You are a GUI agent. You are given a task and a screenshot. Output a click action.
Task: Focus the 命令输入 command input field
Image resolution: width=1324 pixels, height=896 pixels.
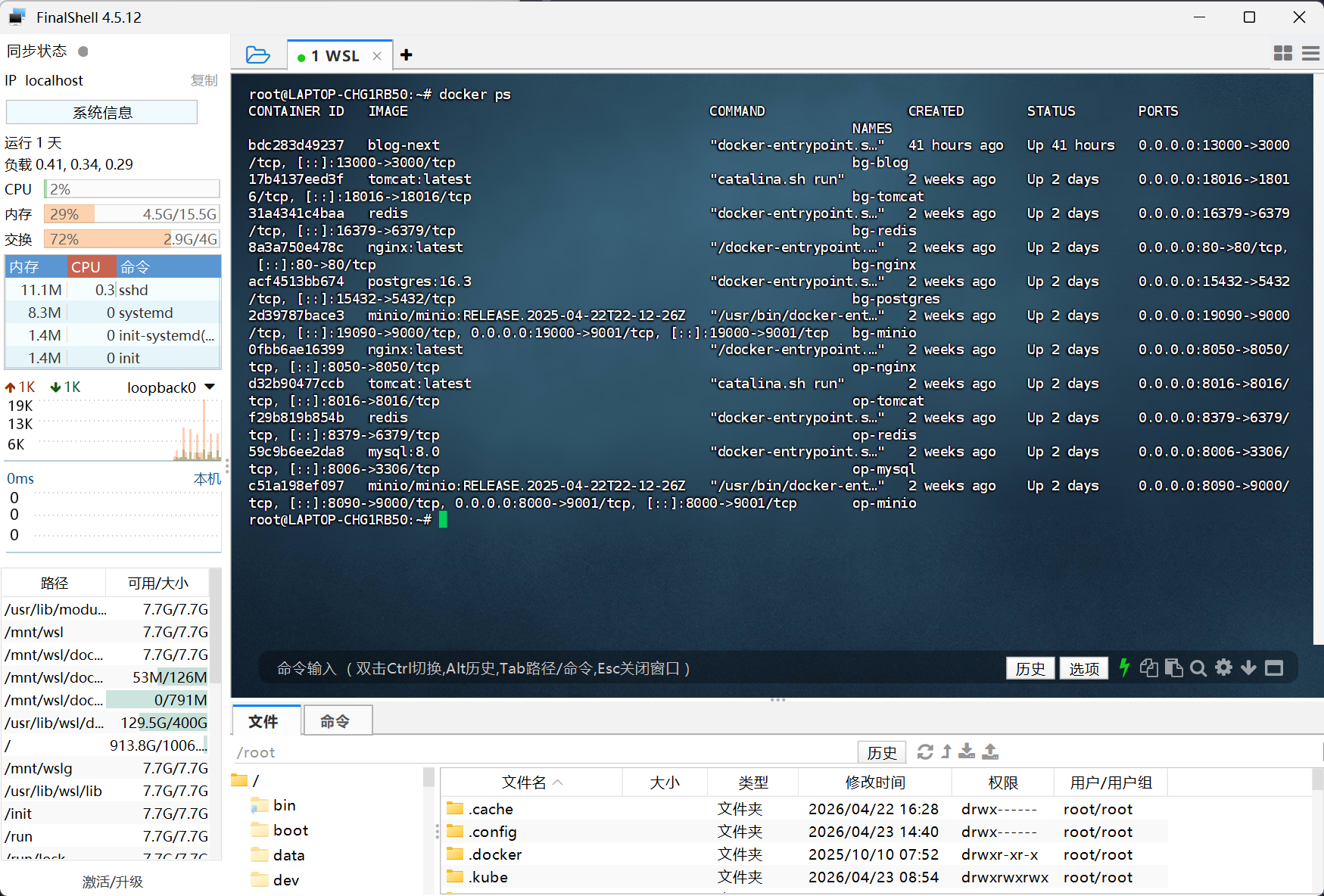pos(632,668)
